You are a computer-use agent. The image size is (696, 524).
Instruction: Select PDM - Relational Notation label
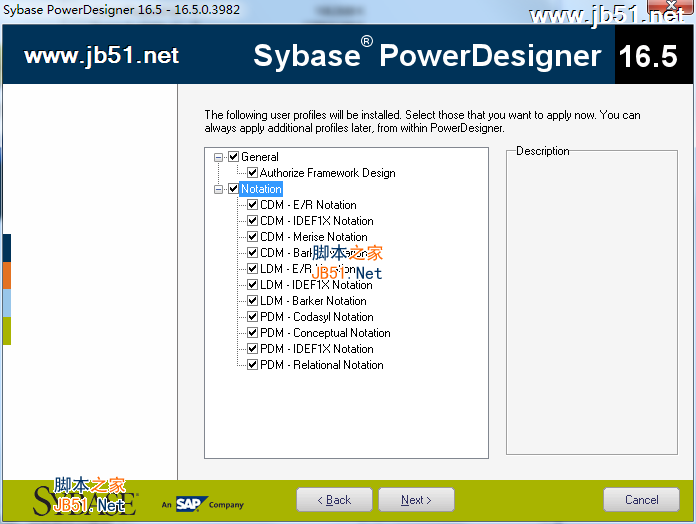click(321, 364)
